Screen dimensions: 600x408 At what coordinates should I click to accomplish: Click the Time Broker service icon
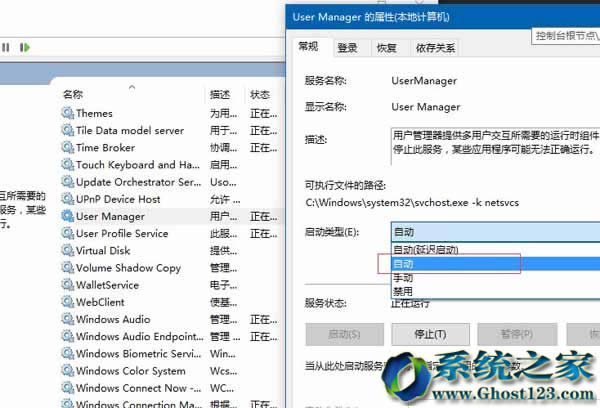click(x=67, y=147)
